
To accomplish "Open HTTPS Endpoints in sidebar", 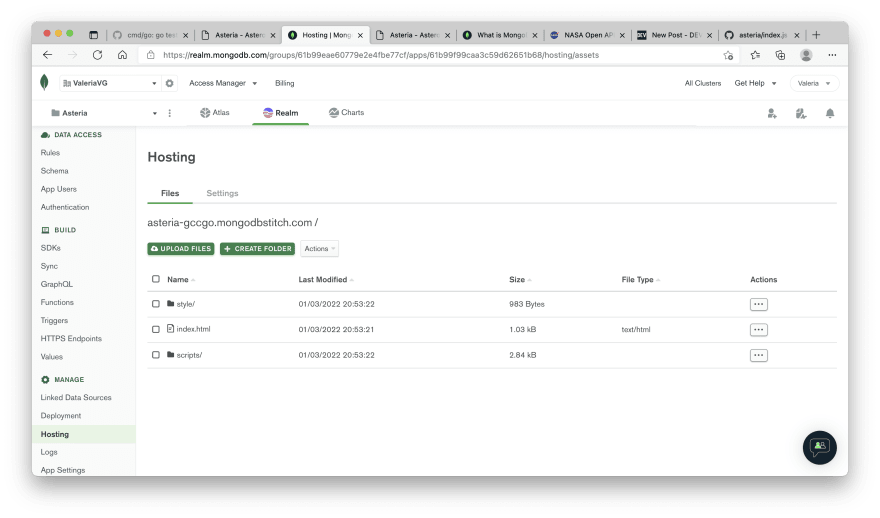I will 71,338.
